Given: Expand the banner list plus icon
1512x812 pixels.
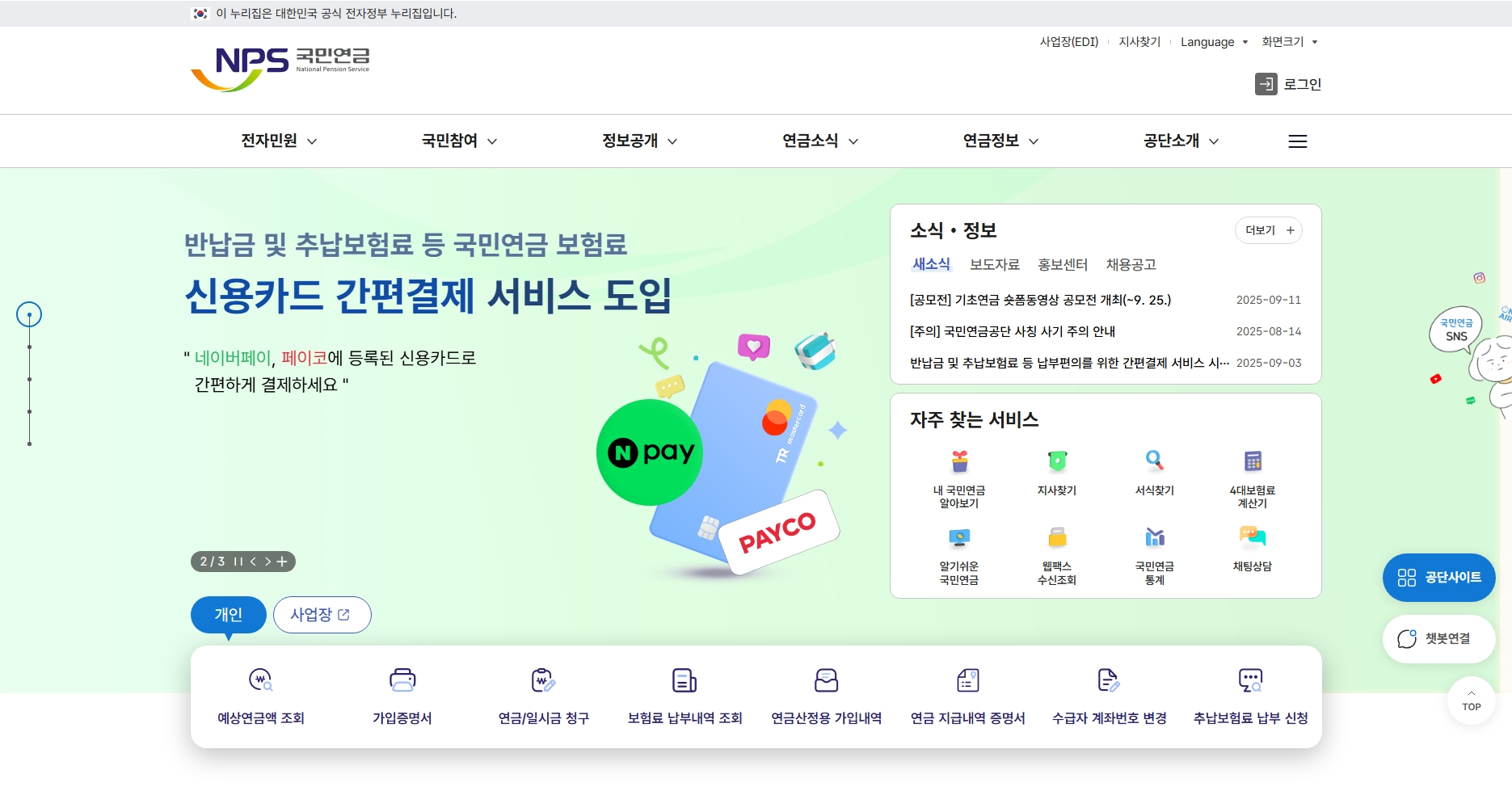Looking at the screenshot, I should click(282, 562).
